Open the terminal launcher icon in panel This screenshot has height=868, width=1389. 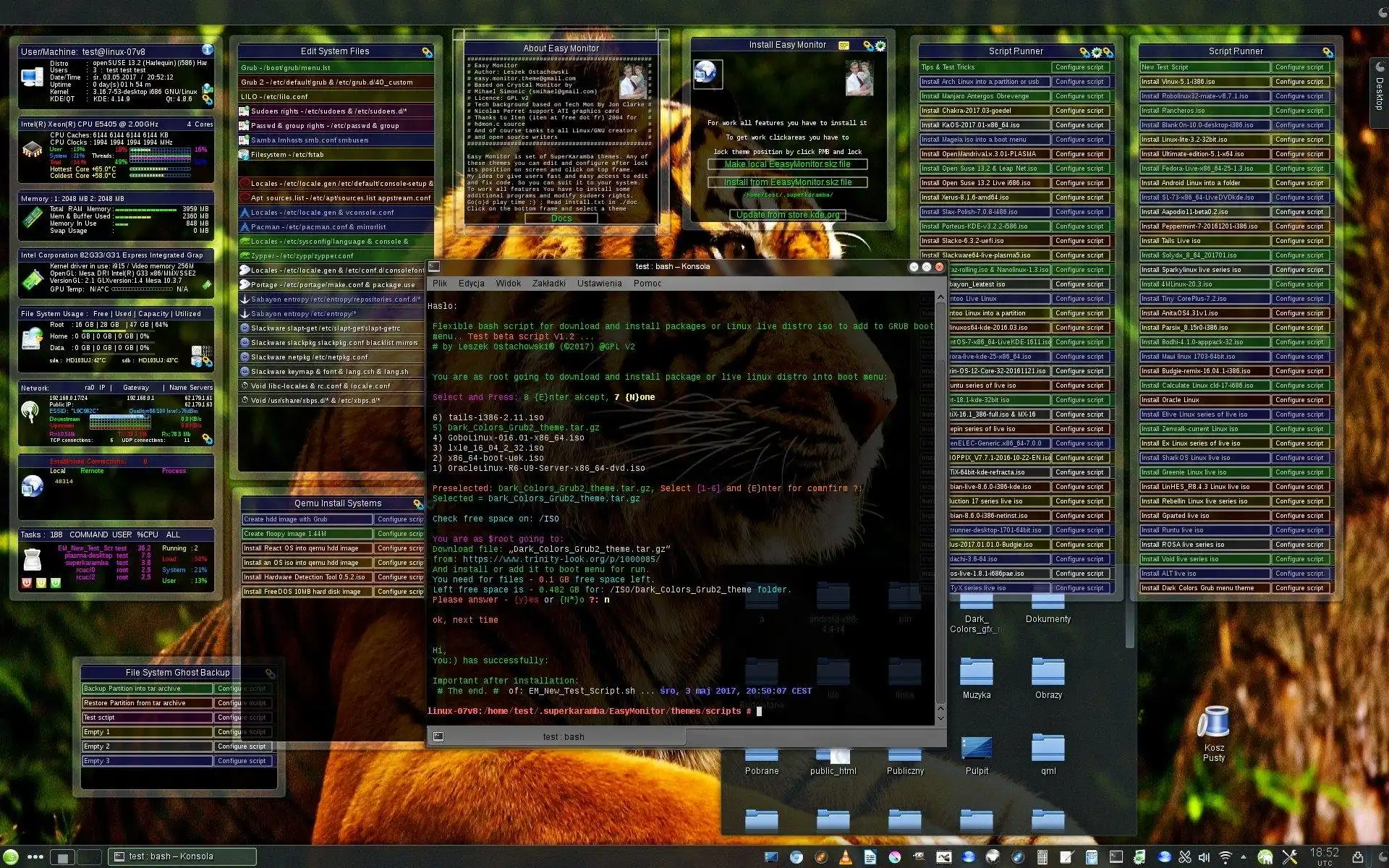[x=1116, y=856]
